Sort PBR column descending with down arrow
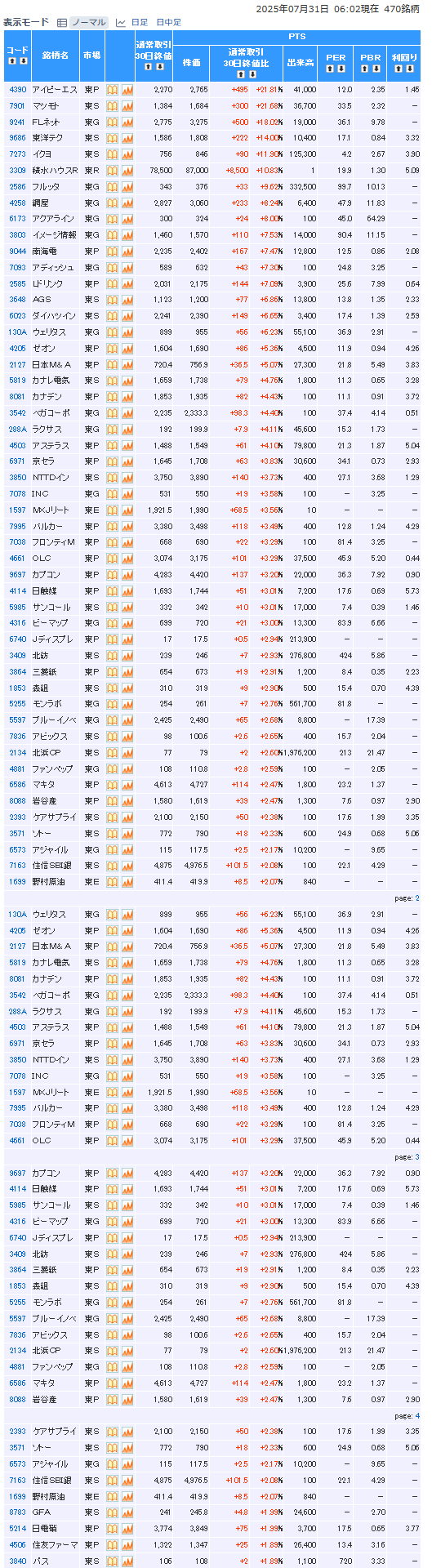The image size is (432, 1568). coord(376,69)
